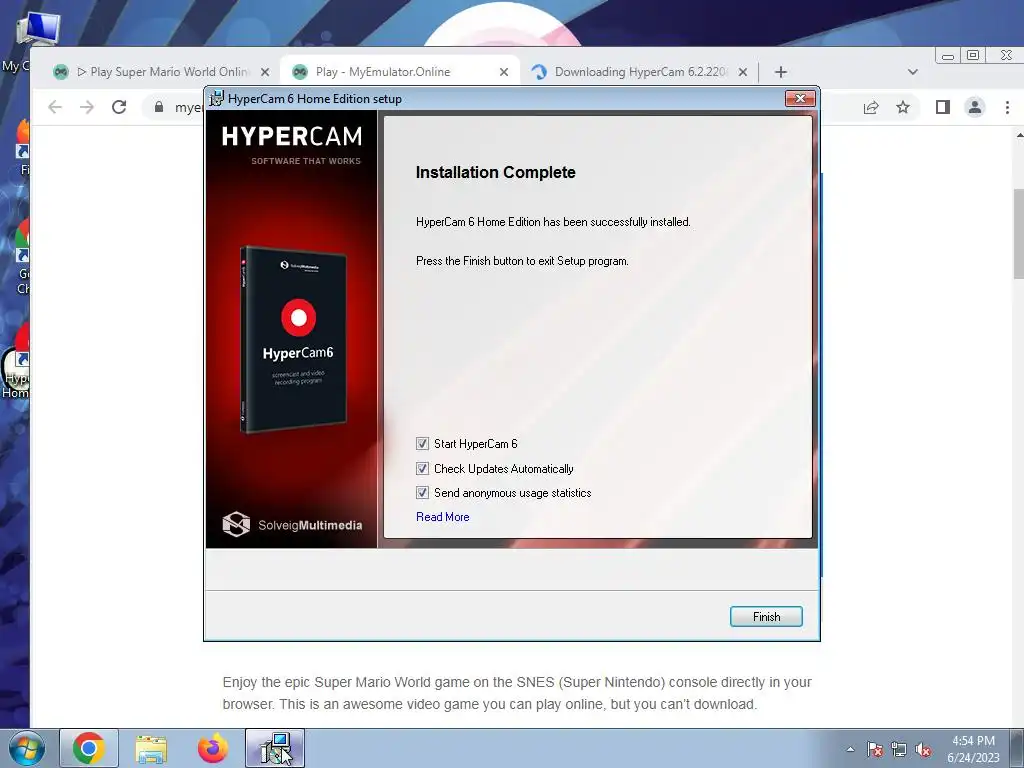This screenshot has width=1024, height=768.
Task: Open Windows Start menu
Action: pyautogui.click(x=26, y=748)
